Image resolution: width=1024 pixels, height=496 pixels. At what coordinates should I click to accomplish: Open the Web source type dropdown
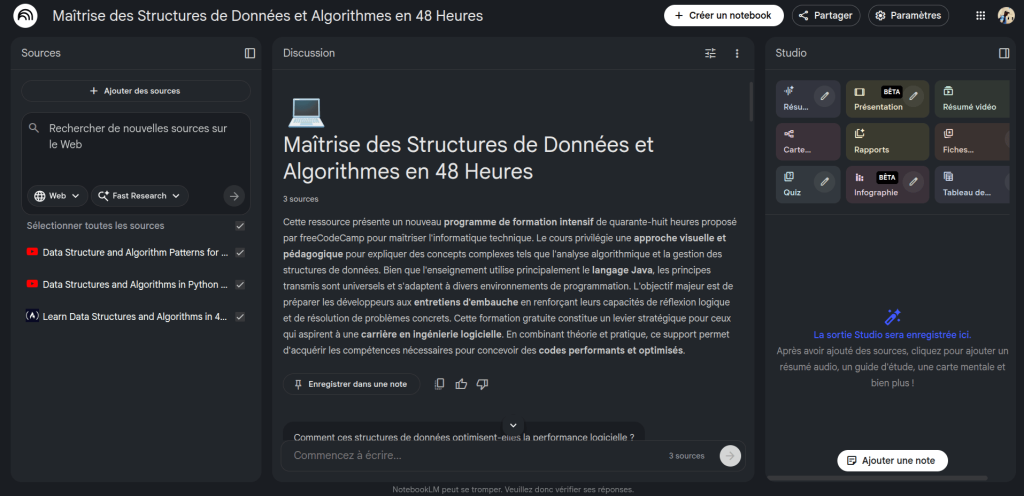(57, 196)
